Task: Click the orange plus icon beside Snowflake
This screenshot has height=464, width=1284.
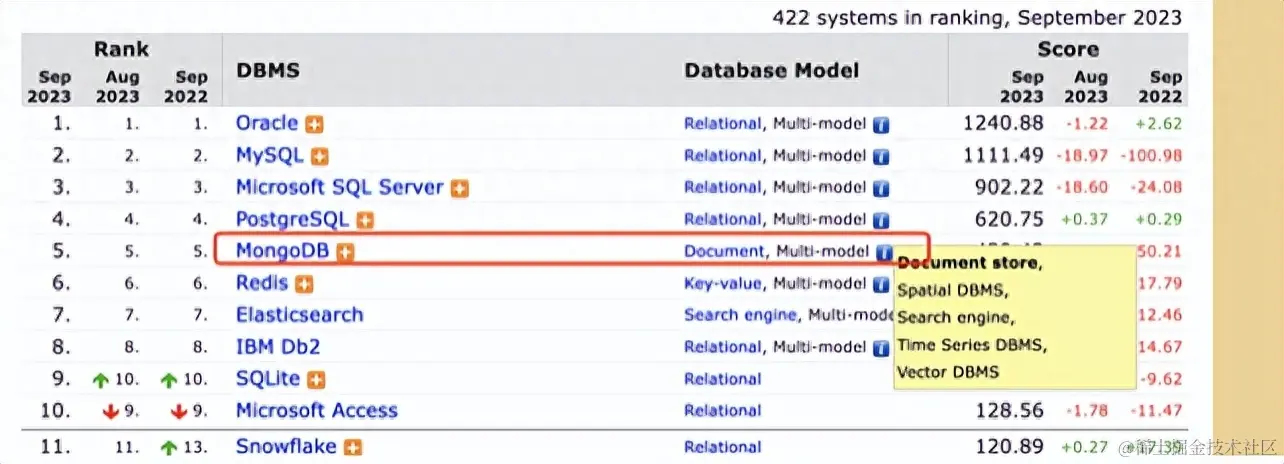Action: [x=353, y=448]
